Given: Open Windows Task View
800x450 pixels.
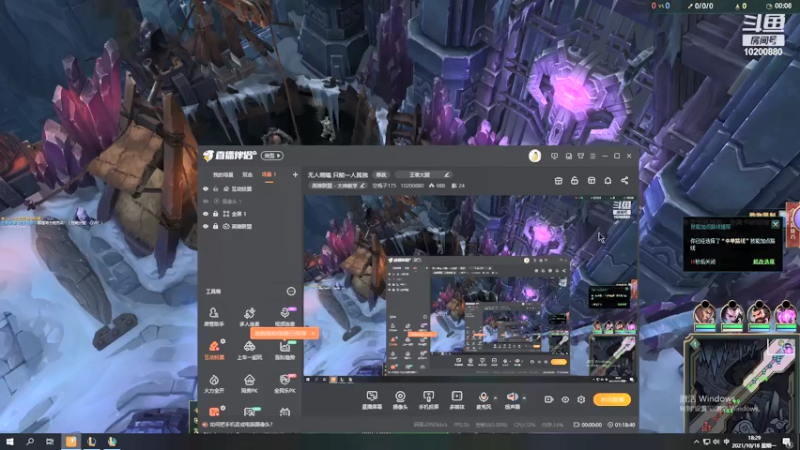Looking at the screenshot, I should pos(49,442).
